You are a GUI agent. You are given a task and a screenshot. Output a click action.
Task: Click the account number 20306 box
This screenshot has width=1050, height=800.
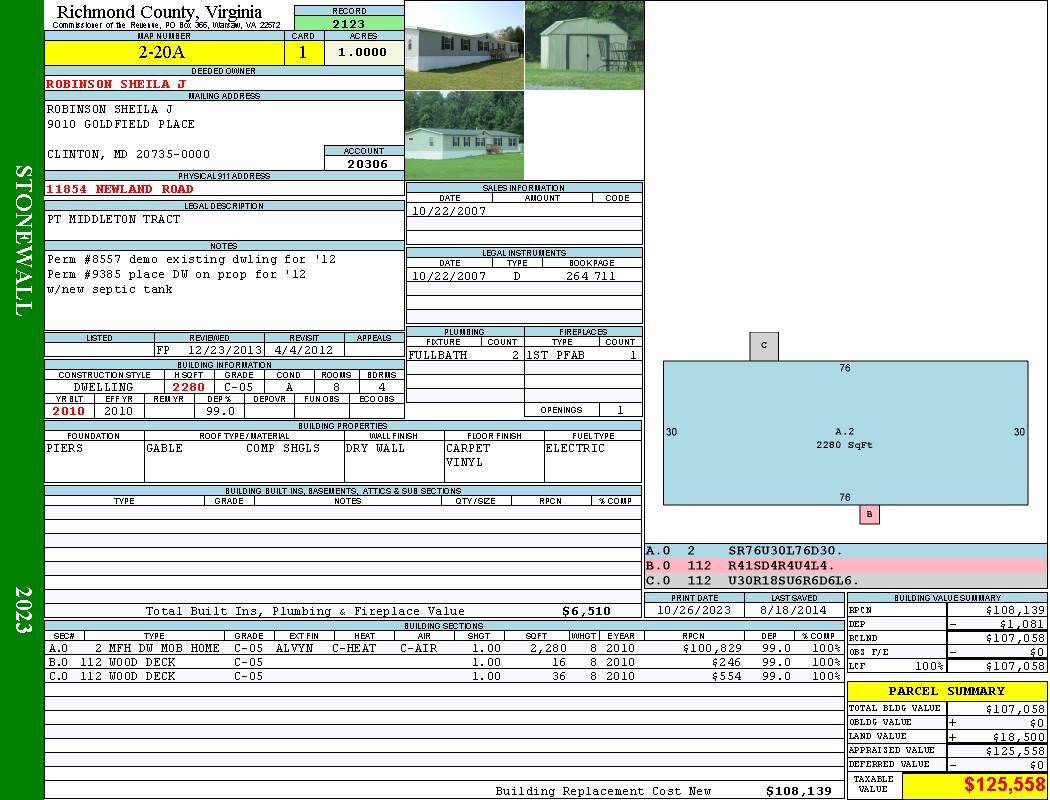click(x=364, y=164)
